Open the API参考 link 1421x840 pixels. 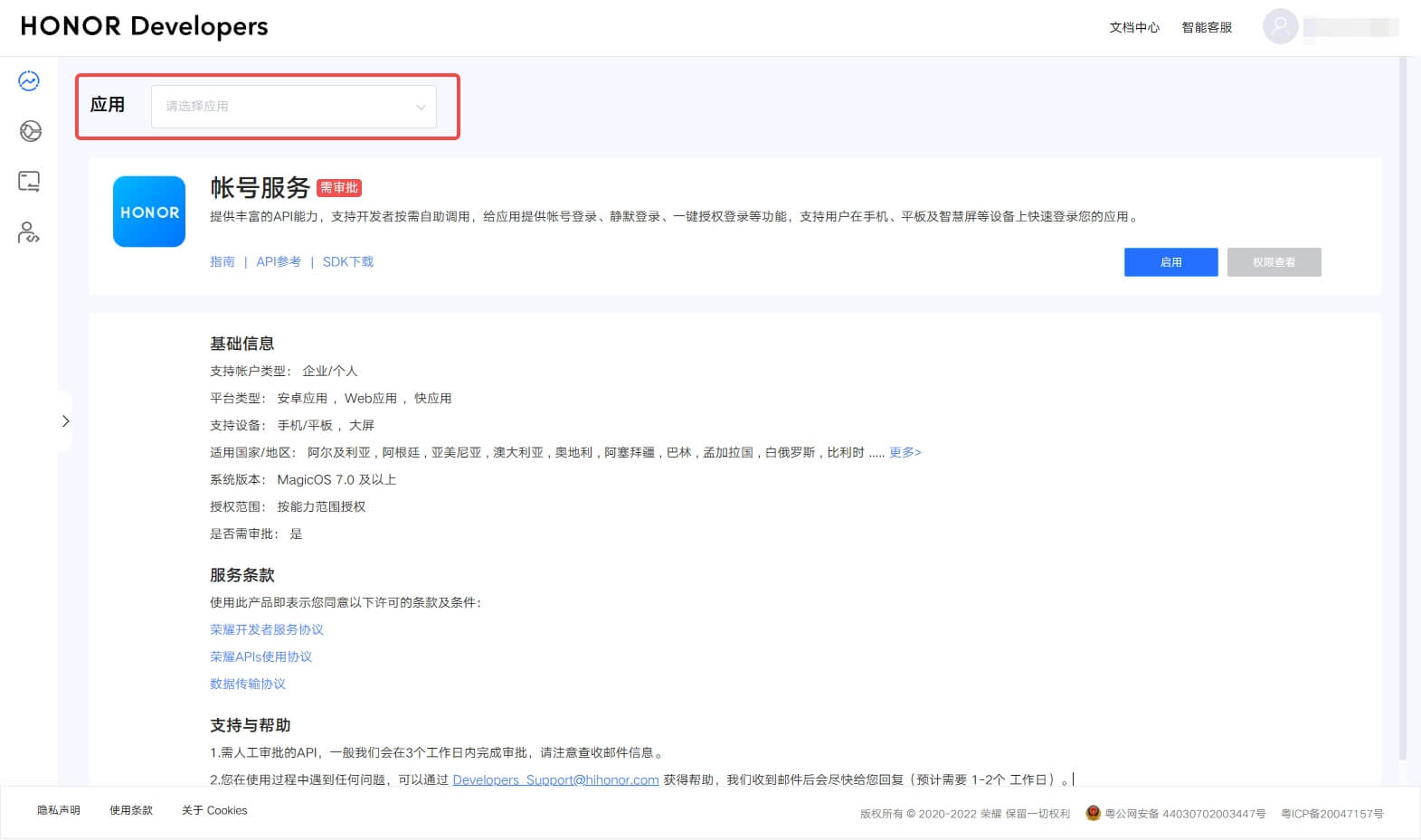click(x=279, y=261)
